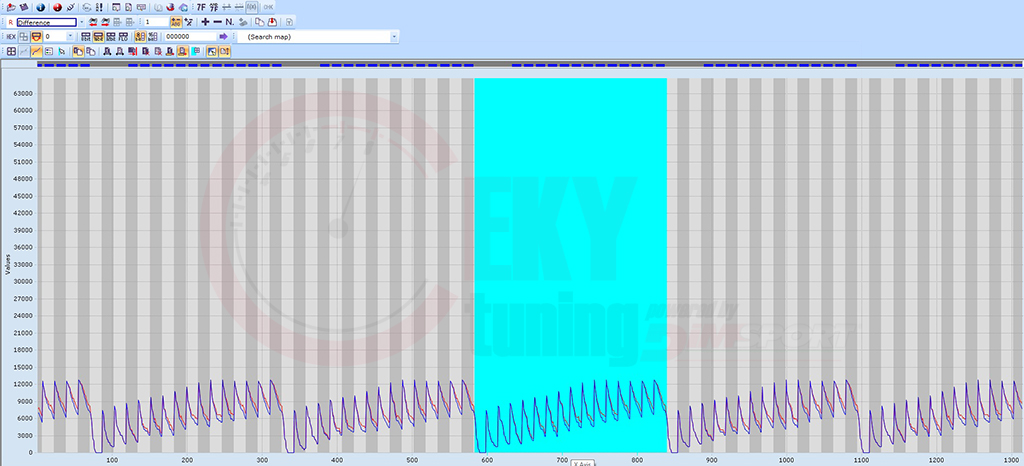This screenshot has width=1024, height=466.
Task: Switch to the four-squares text view icon
Action: click(x=11, y=51)
